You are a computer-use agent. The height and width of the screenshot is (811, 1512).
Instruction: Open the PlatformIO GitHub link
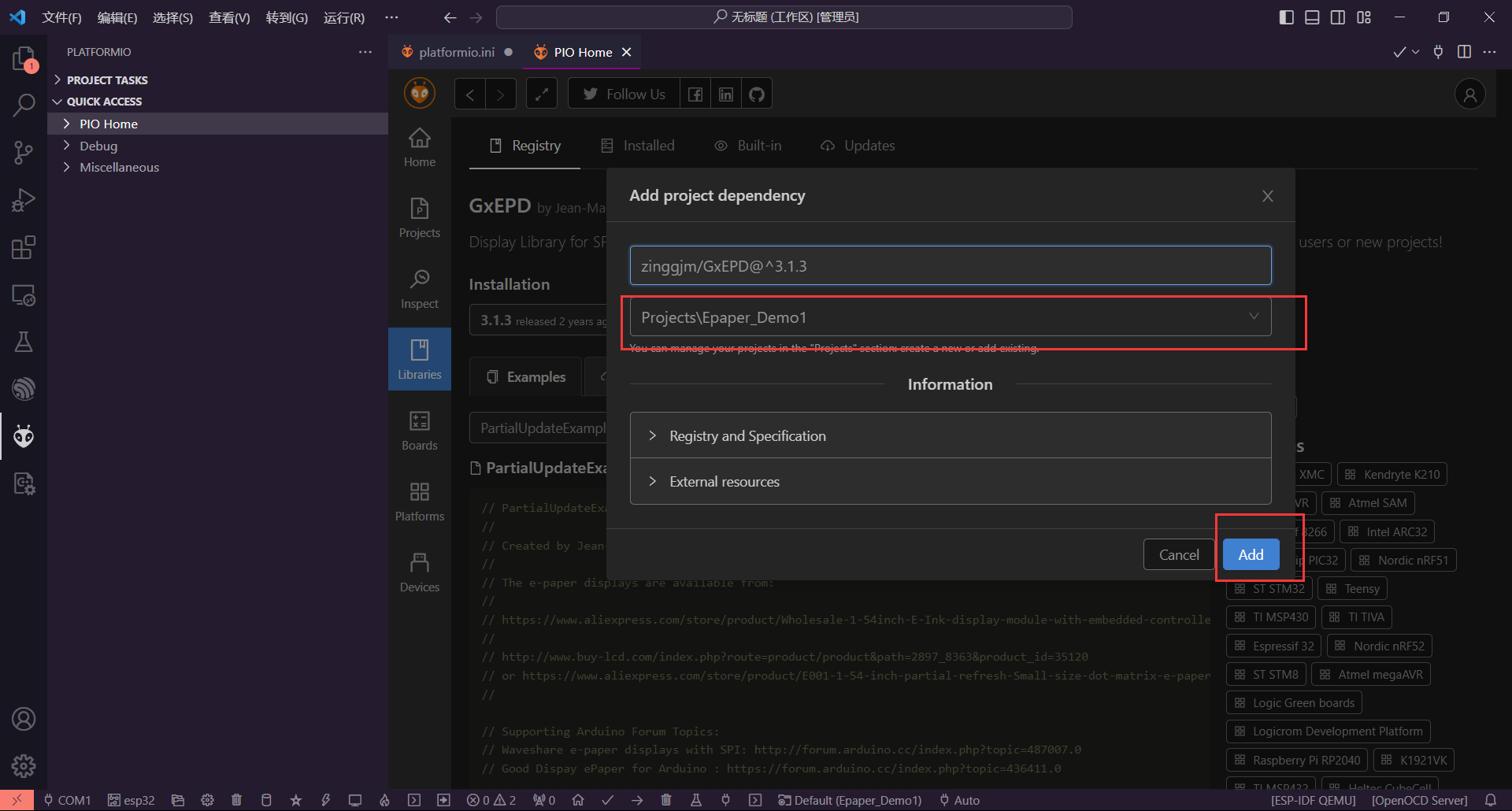point(757,94)
